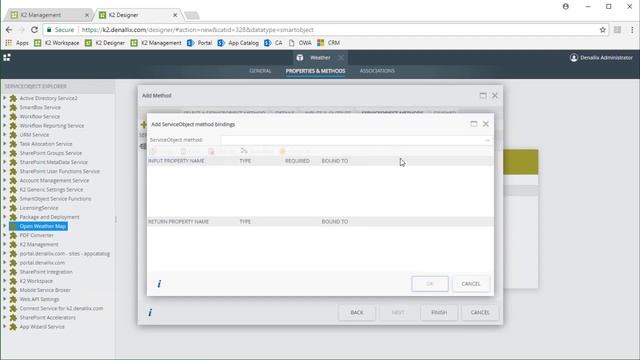Click the Weather SmartObject tab icon
The height and width of the screenshot is (360, 640).
300,58
